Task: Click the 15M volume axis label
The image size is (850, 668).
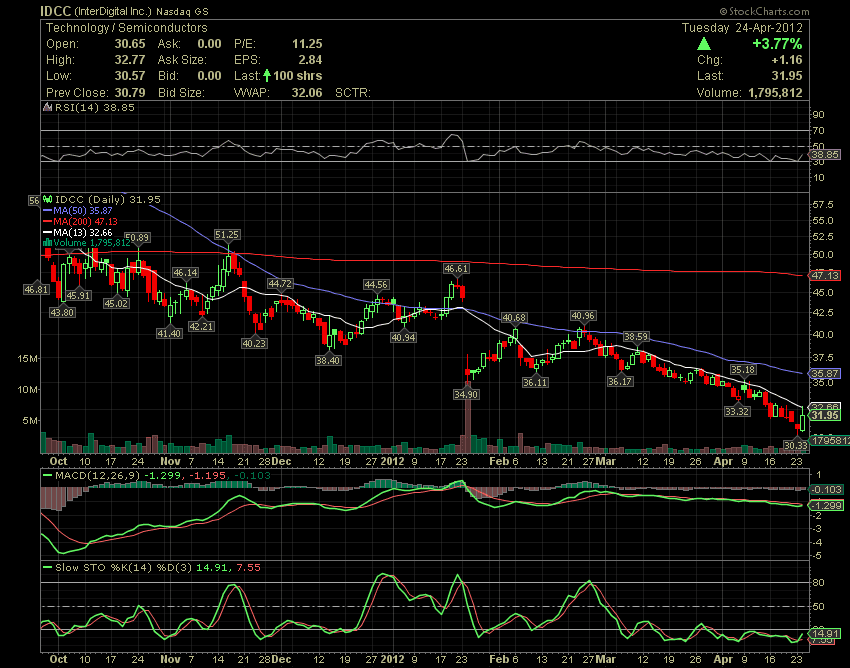Action: pyautogui.click(x=28, y=358)
